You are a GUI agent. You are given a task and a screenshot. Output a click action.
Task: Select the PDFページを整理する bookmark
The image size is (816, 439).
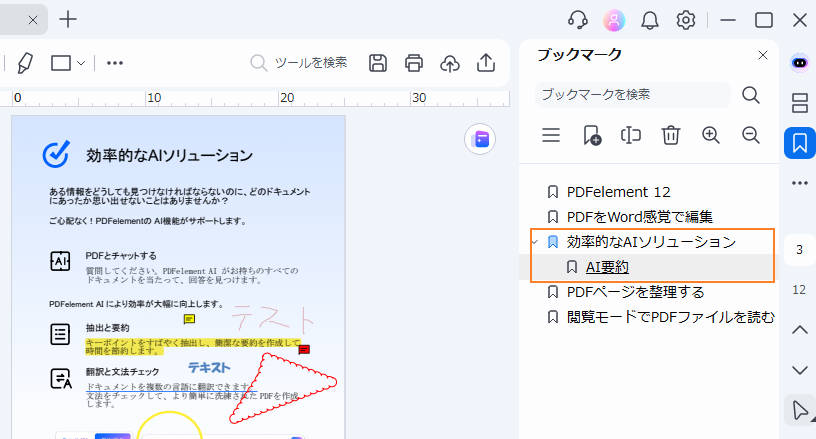pos(635,292)
